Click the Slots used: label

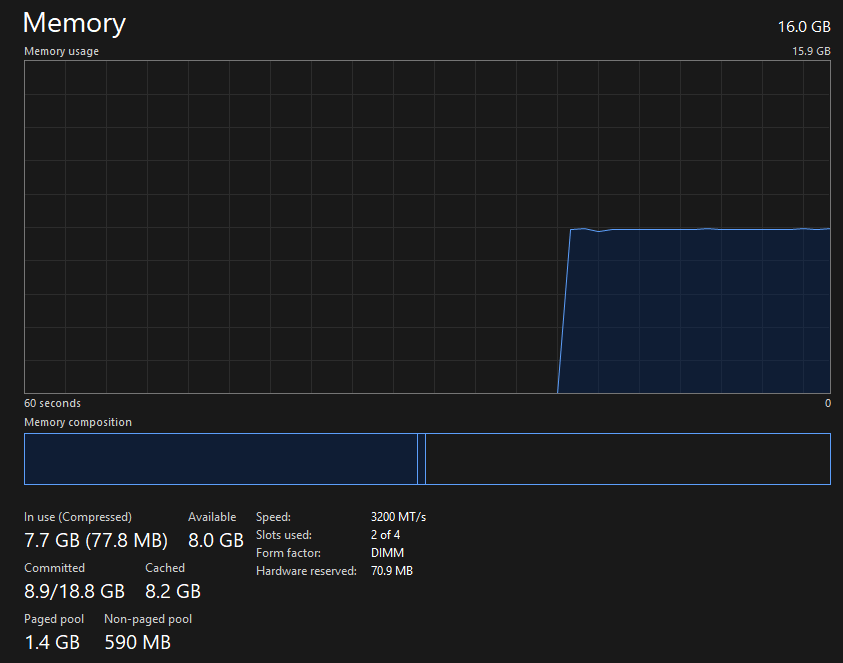[284, 535]
